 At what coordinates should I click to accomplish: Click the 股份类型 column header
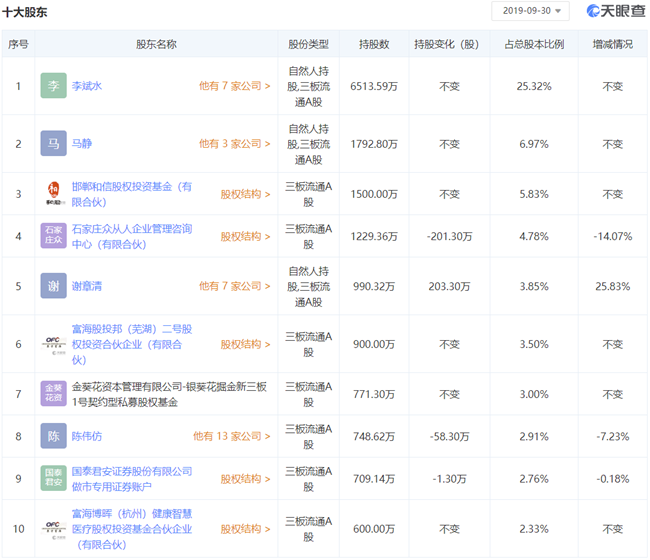tap(308, 44)
